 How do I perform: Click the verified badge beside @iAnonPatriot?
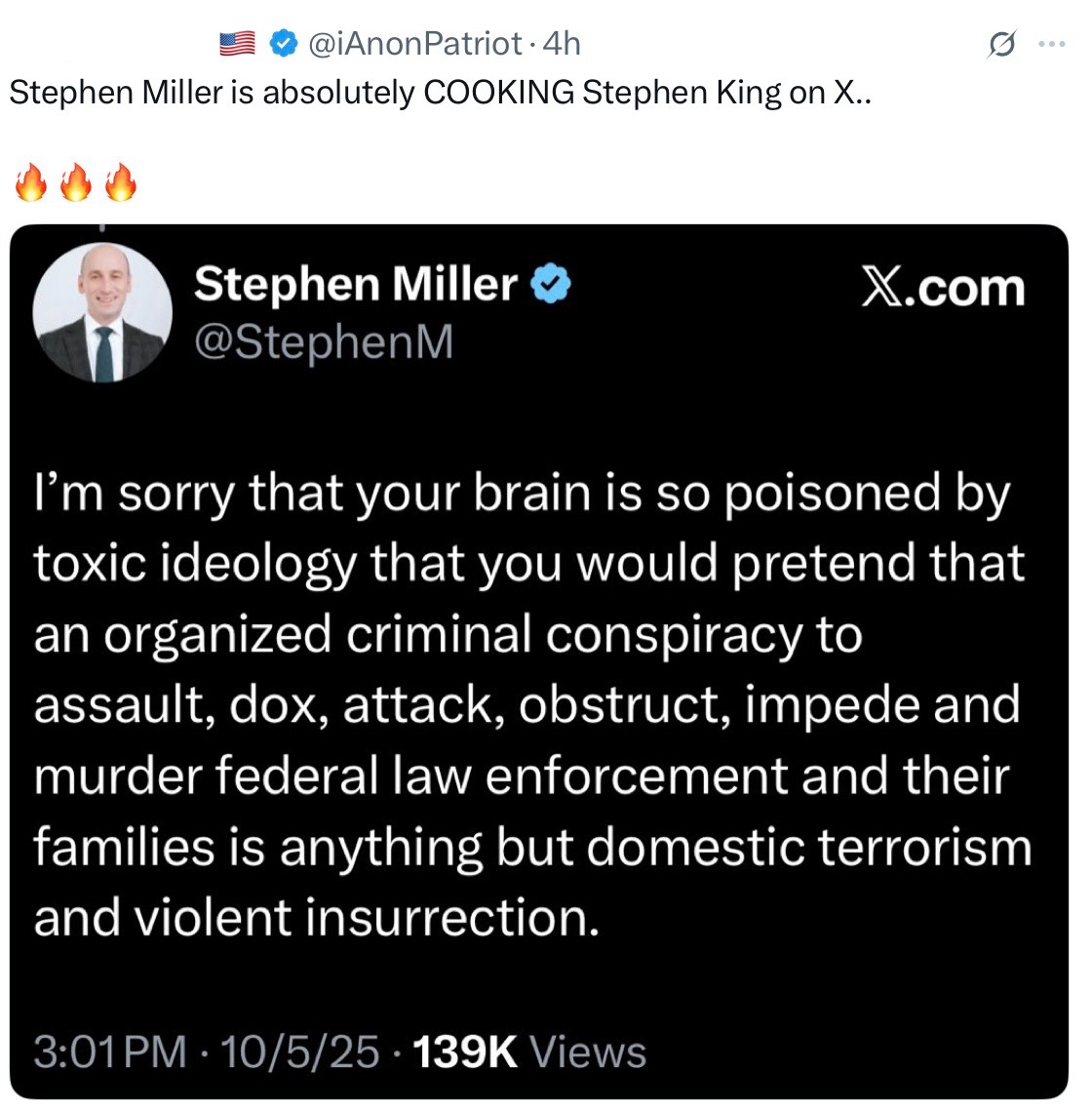point(284,43)
